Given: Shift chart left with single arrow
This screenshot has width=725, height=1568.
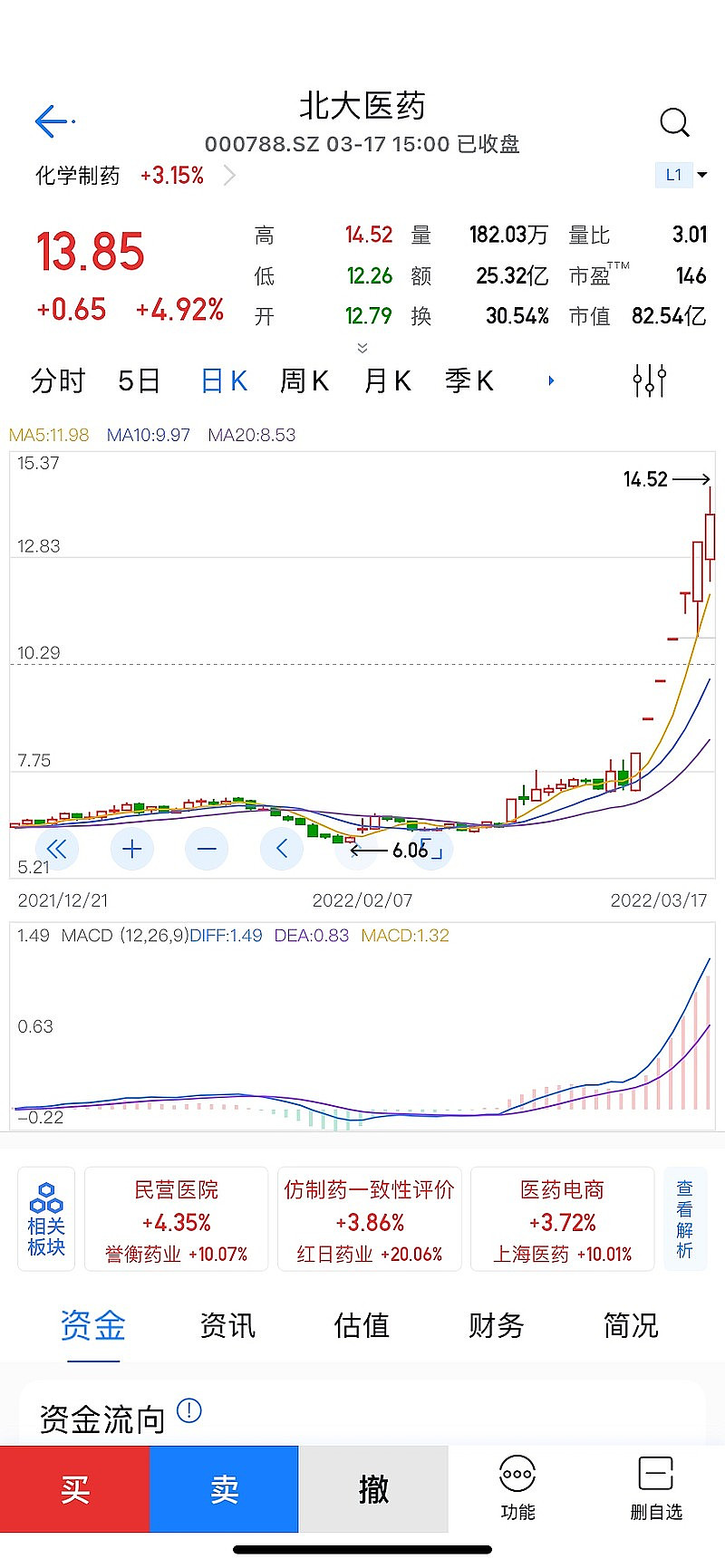Looking at the screenshot, I should (282, 849).
